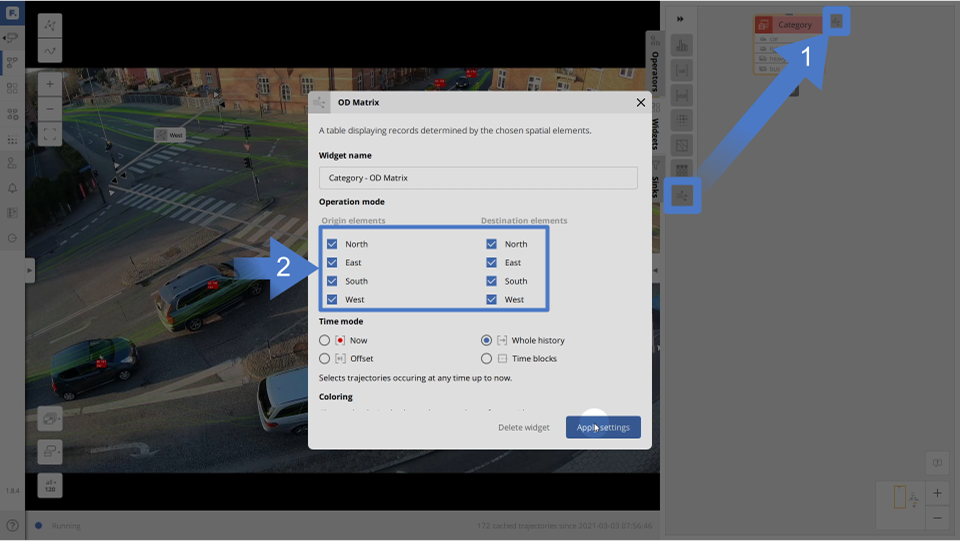
Task: Toggle West origin element checkbox
Action: click(x=332, y=299)
